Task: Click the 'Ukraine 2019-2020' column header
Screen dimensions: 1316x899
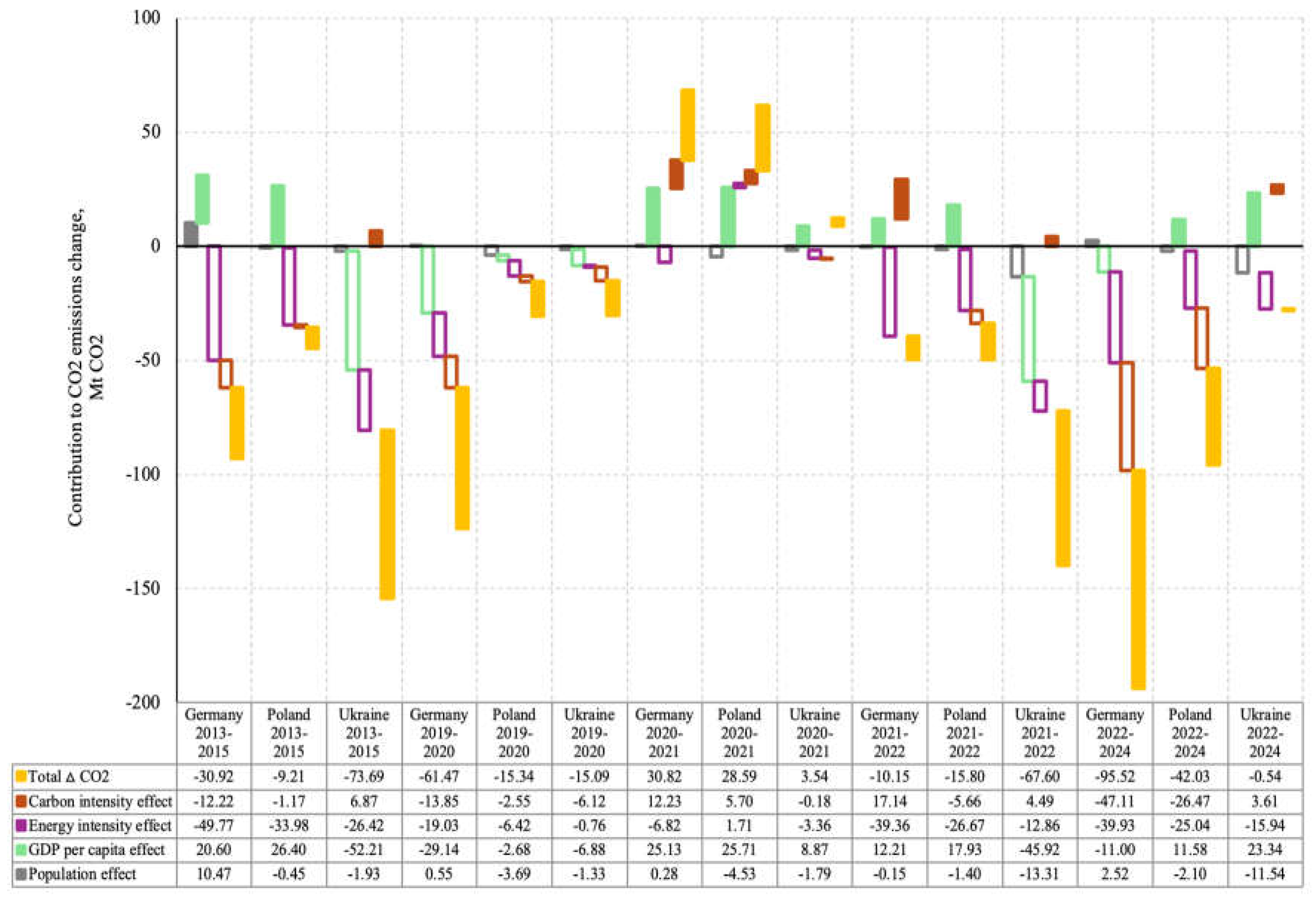Action: click(589, 733)
